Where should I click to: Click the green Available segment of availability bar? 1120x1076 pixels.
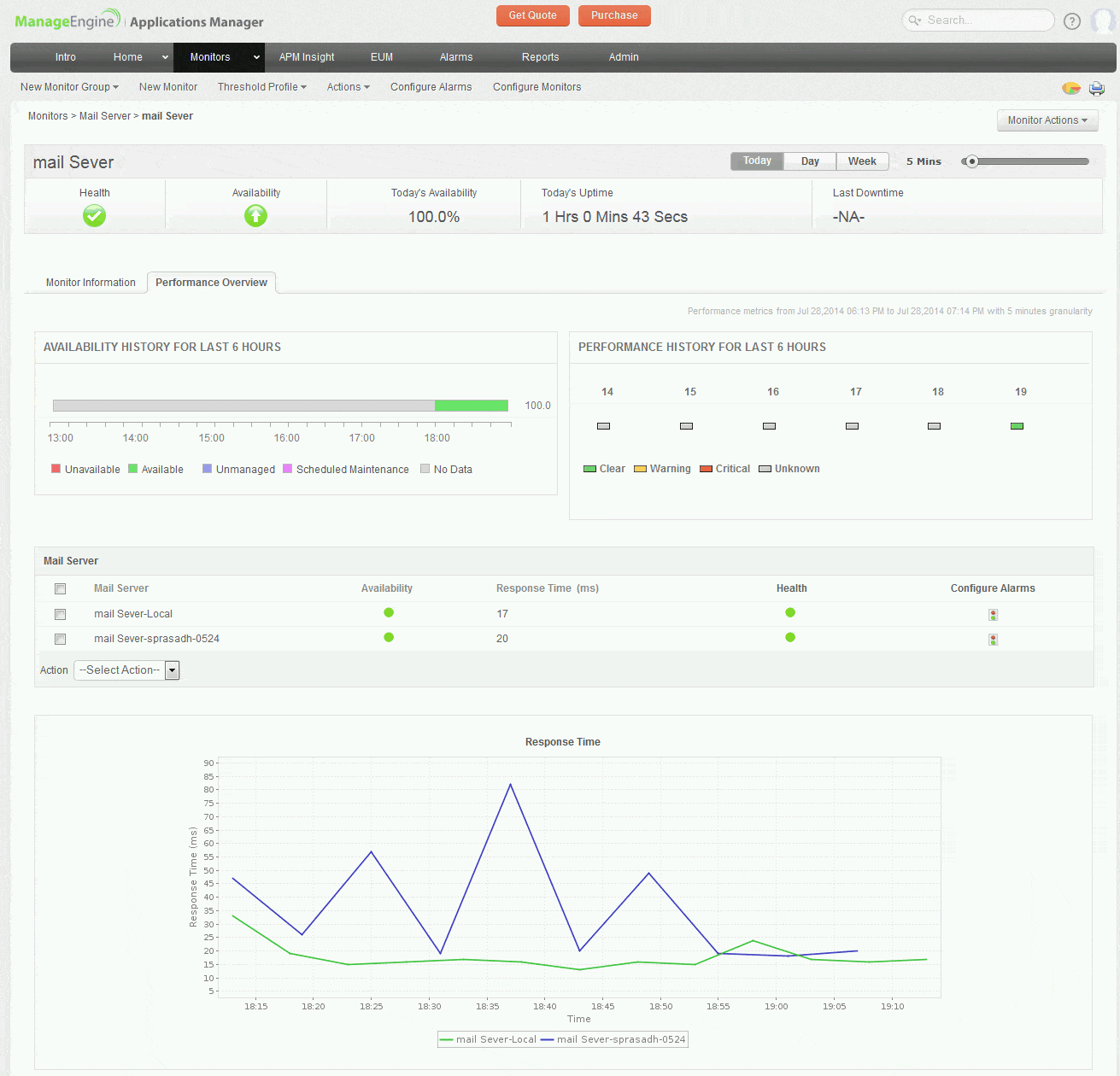point(472,406)
